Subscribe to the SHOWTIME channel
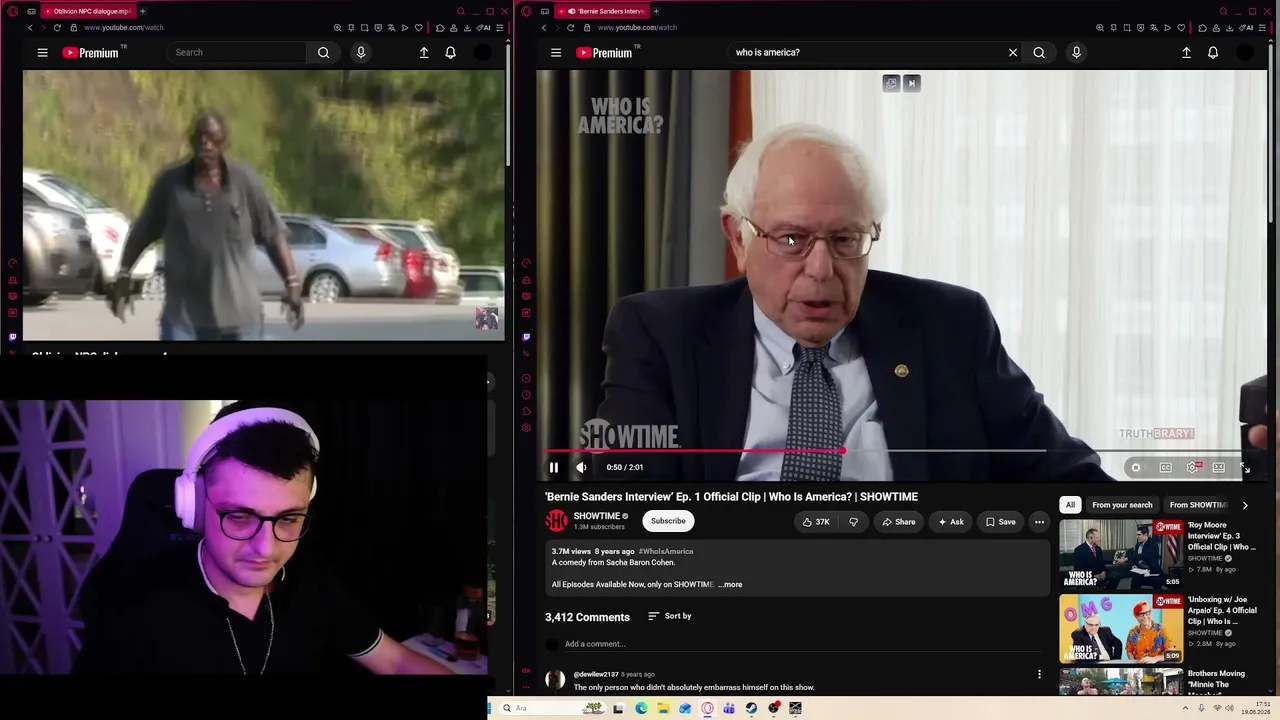Image resolution: width=1280 pixels, height=720 pixels. click(668, 521)
